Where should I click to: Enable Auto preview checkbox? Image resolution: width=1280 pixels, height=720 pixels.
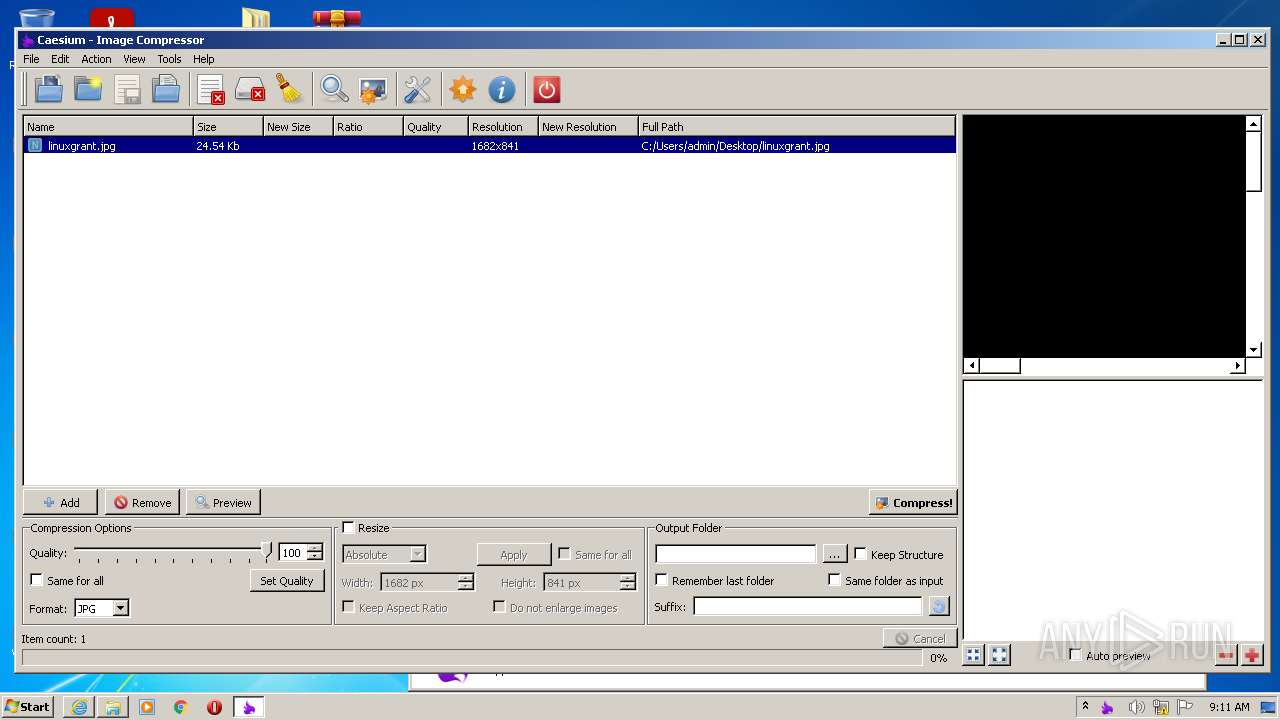pyautogui.click(x=1075, y=655)
